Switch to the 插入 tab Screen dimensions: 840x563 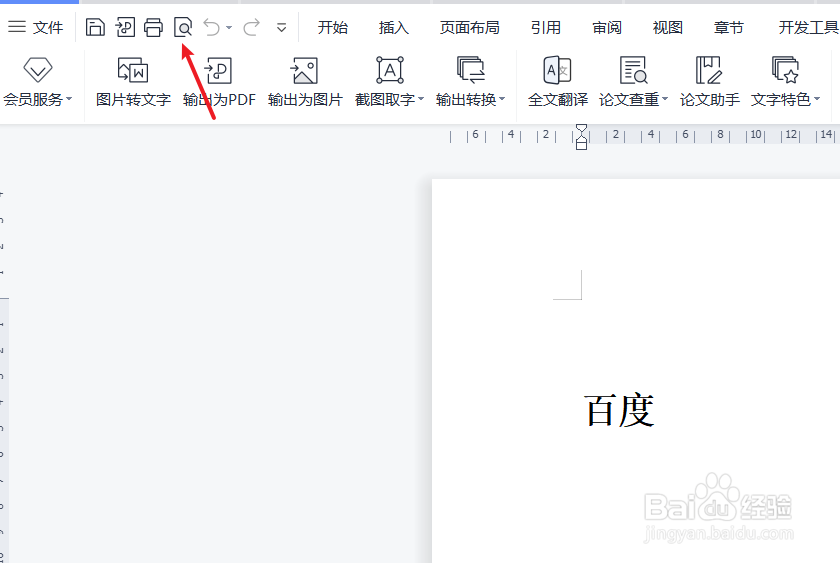(393, 27)
